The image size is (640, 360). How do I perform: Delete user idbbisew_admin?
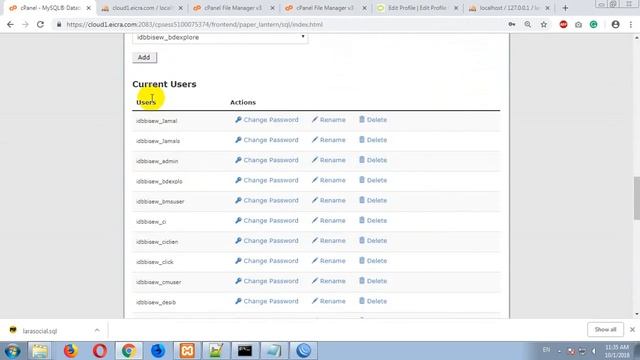click(373, 160)
